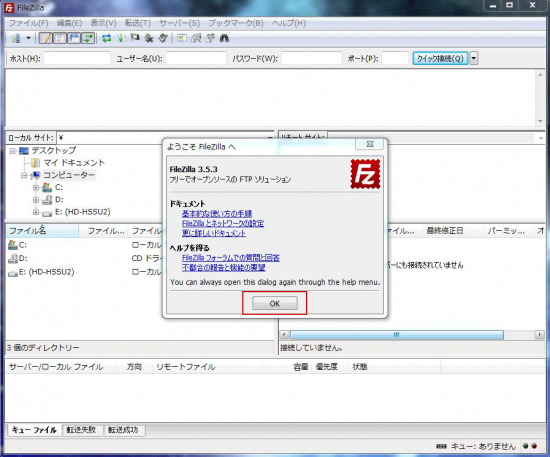Viewport: 550px width, 457px height.
Task: Open the filename filters toolbar icon
Action: click(182, 38)
